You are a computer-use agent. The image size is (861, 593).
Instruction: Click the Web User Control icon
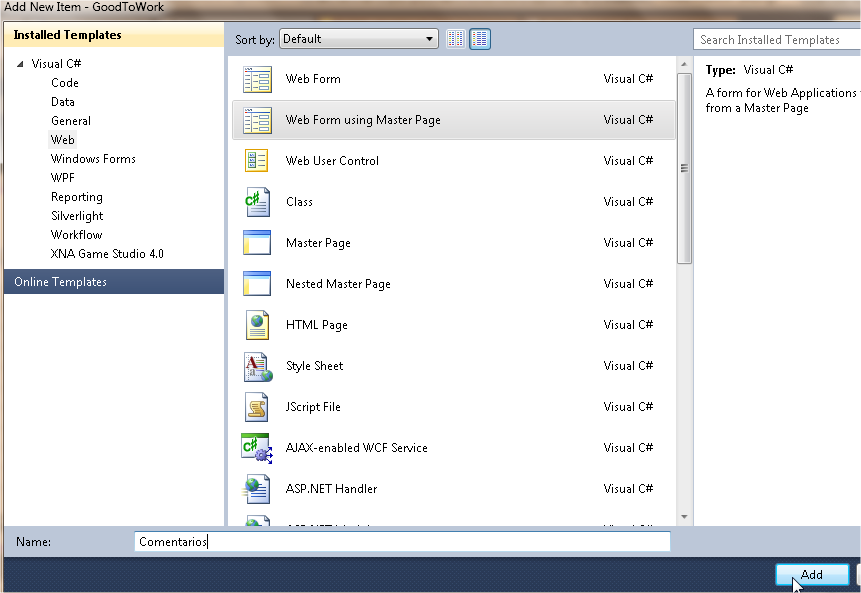(x=257, y=161)
